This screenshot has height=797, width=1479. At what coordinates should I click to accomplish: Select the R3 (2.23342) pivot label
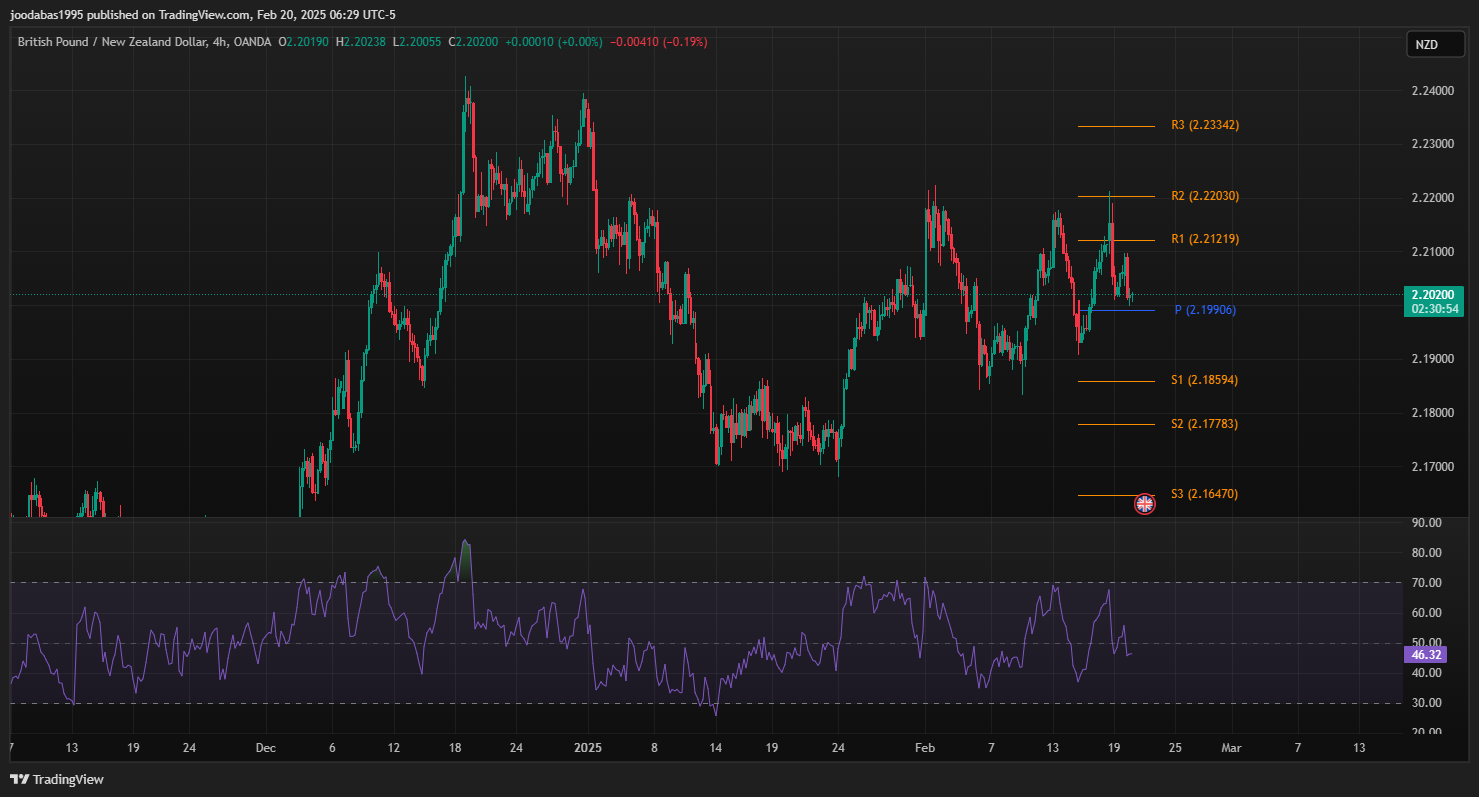pyautogui.click(x=1204, y=126)
